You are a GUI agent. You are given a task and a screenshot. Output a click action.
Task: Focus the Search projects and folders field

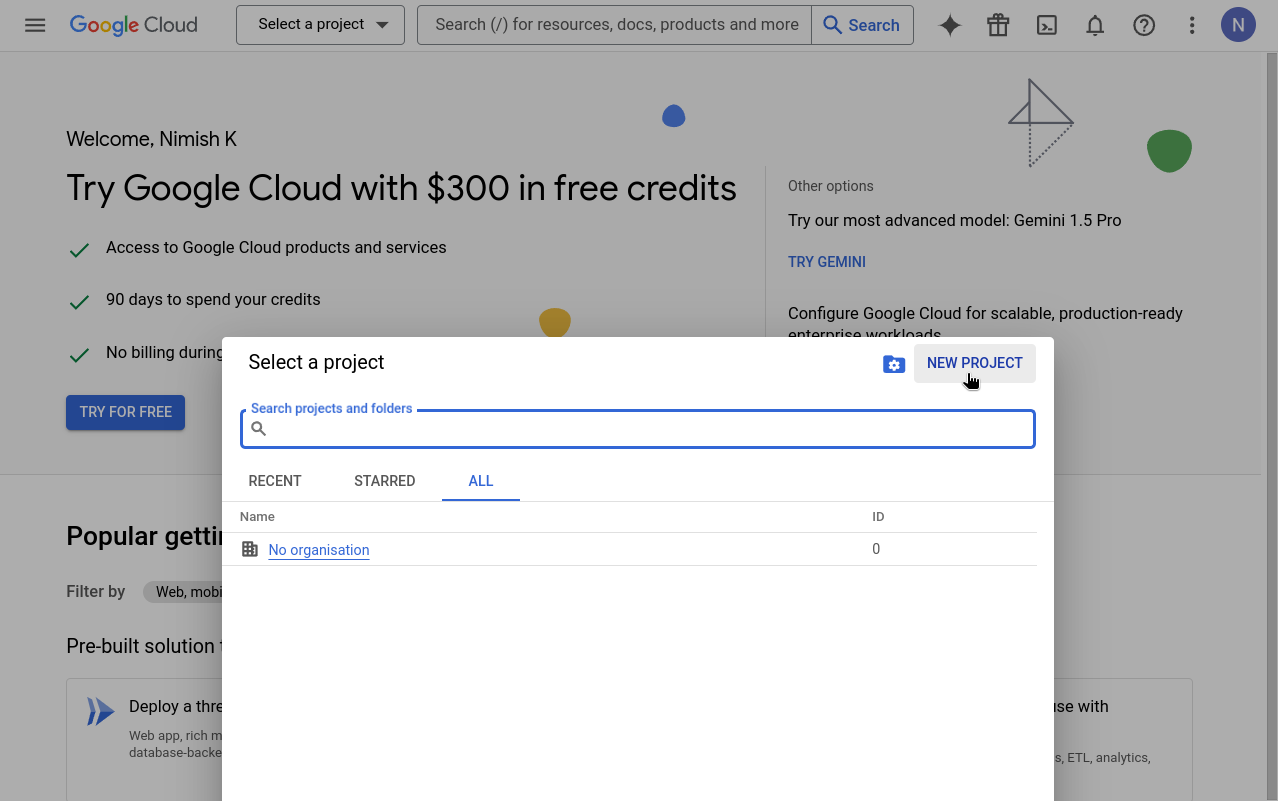click(x=637, y=428)
